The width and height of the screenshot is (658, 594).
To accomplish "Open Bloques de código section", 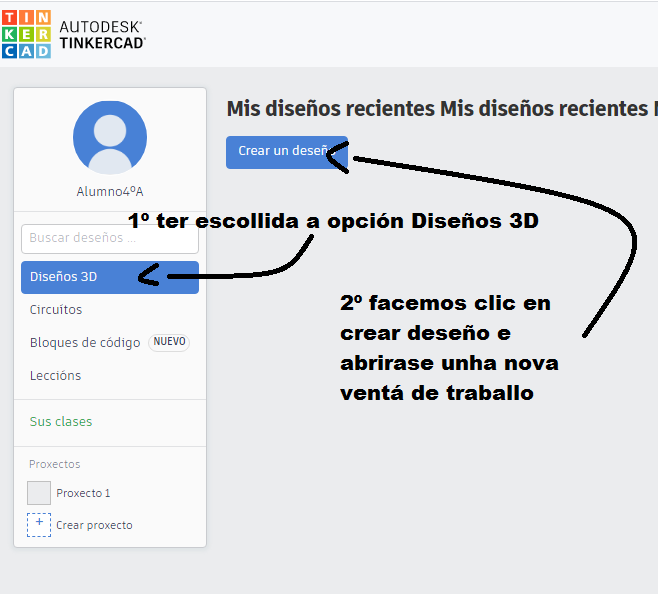I will click(85, 343).
